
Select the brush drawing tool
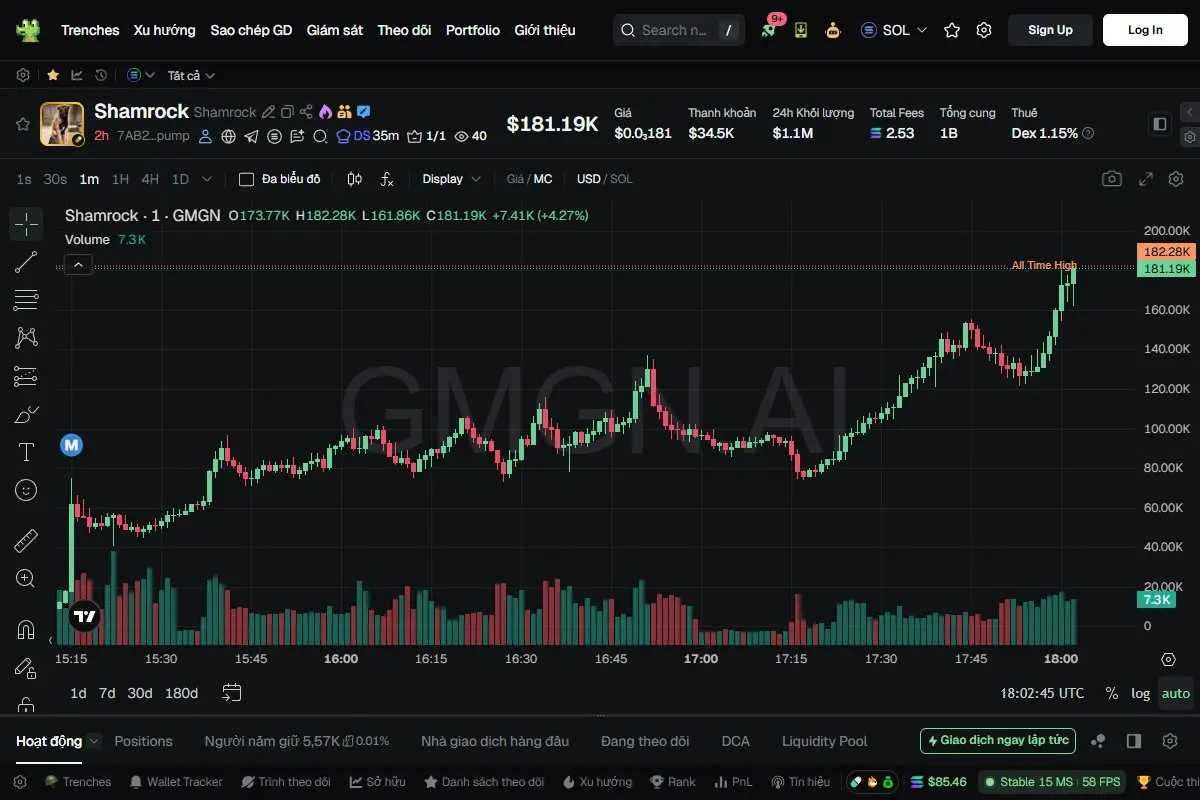pos(26,414)
